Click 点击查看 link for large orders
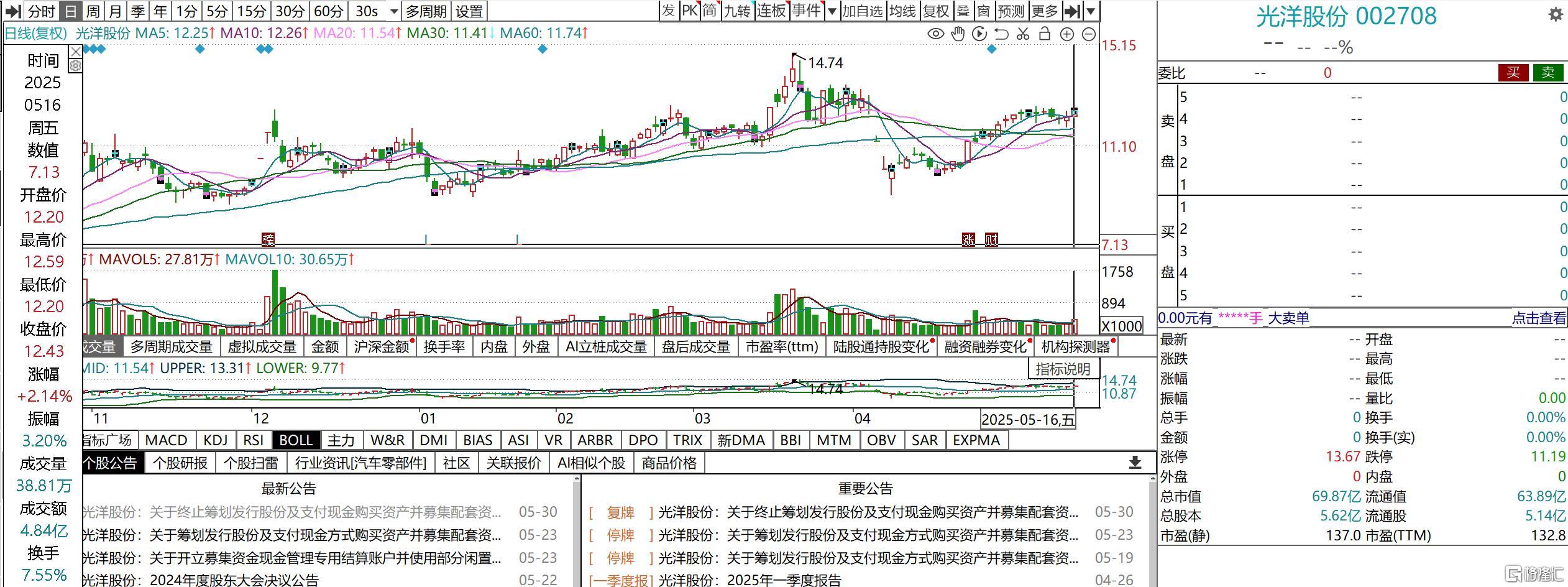The height and width of the screenshot is (587, 1568). coord(1539,318)
